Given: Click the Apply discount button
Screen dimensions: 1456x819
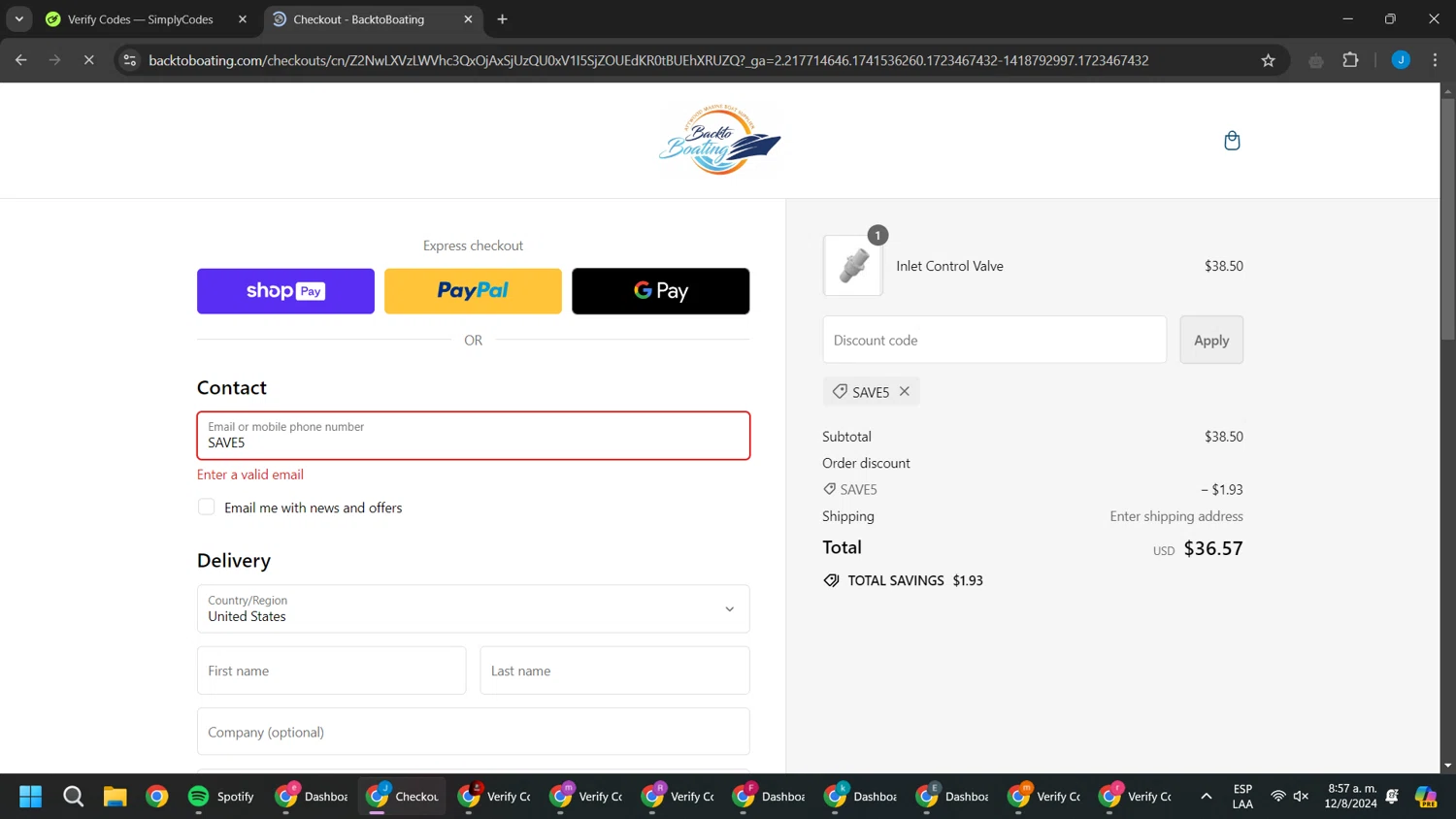Looking at the screenshot, I should pos(1211,340).
